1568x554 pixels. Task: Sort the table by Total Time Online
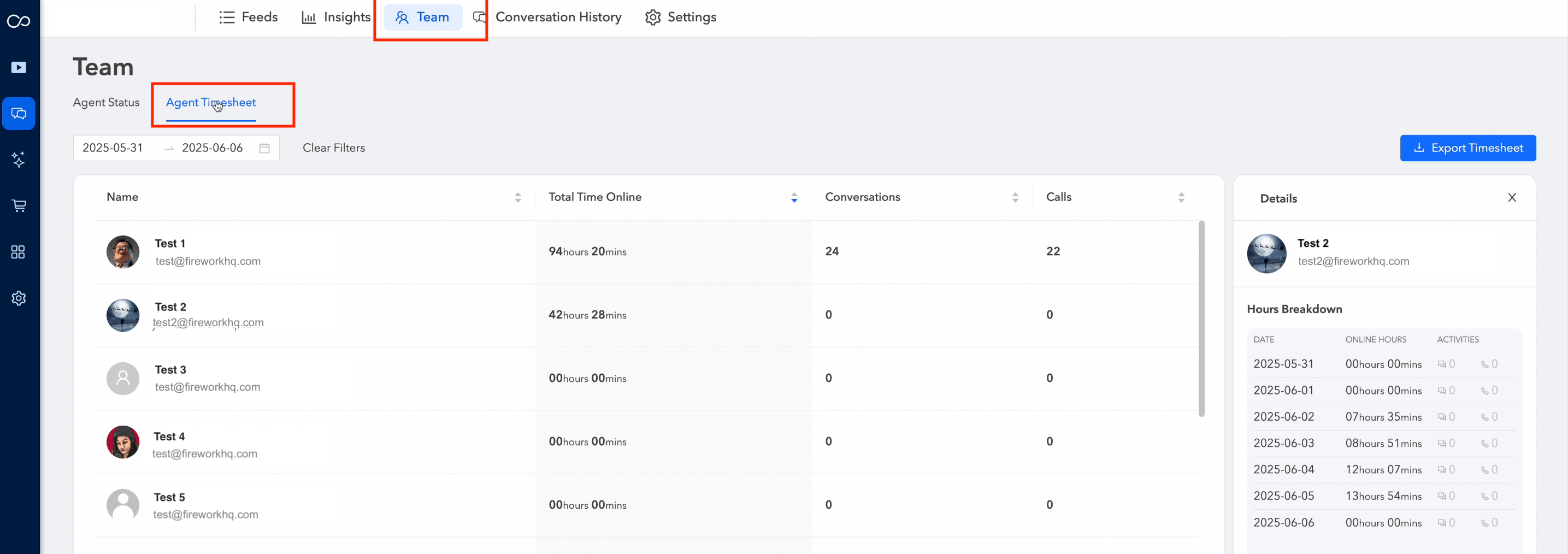[x=794, y=197]
